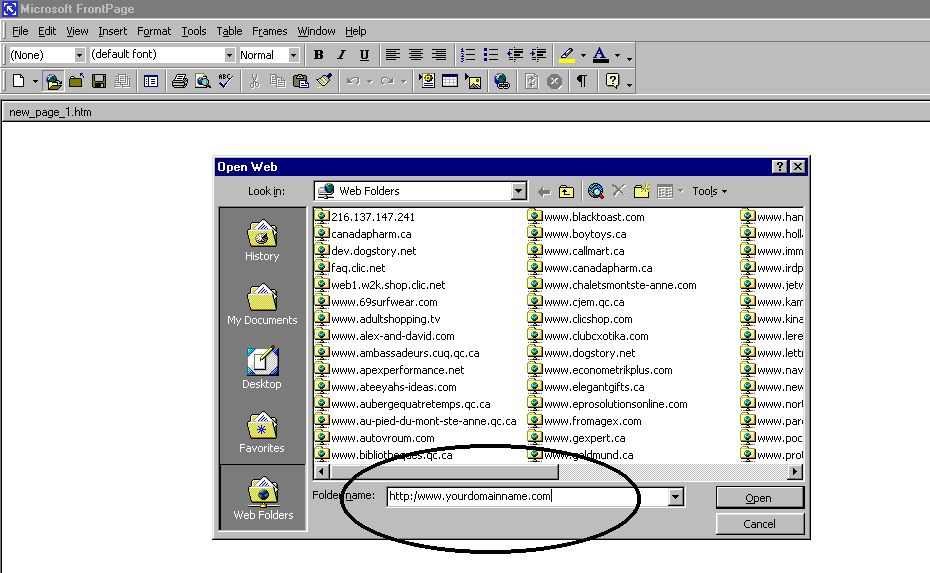Screen dimensions: 930x573
Task: Save the page with the diskette icon
Action: 98,81
